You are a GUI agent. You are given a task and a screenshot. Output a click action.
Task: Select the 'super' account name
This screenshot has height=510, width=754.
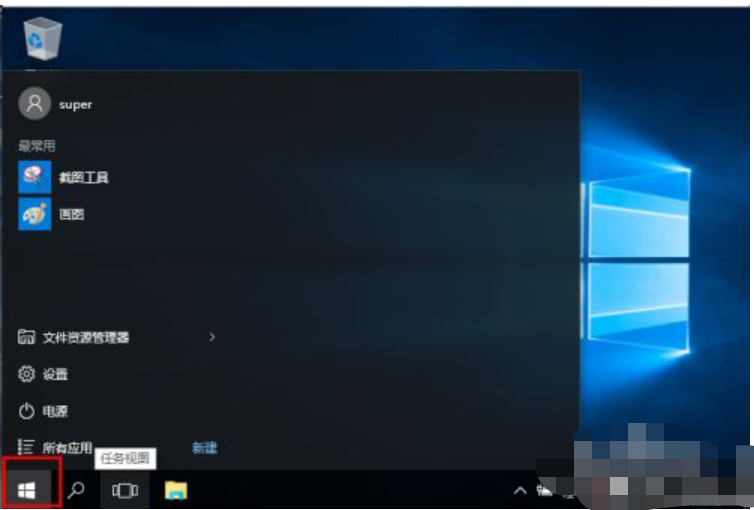tap(75, 105)
